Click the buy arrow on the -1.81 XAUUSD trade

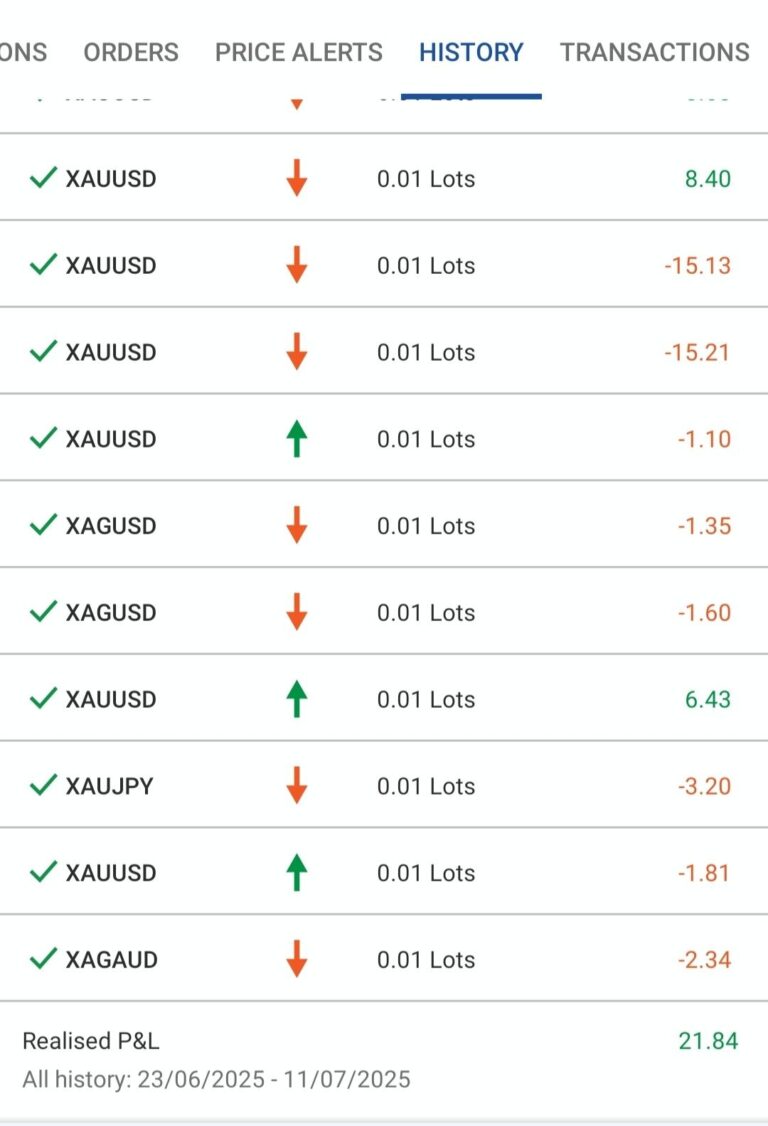(297, 872)
